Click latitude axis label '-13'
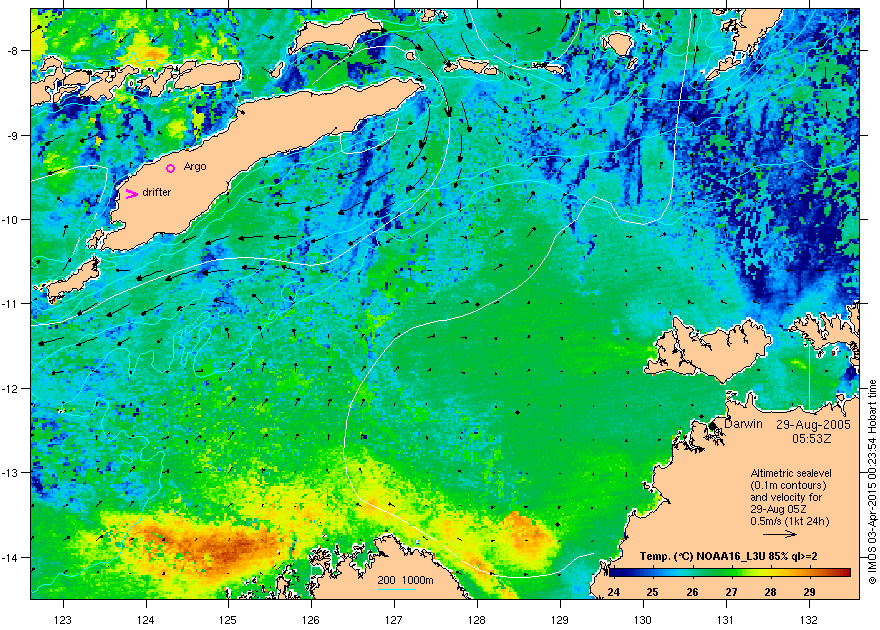 (11, 472)
